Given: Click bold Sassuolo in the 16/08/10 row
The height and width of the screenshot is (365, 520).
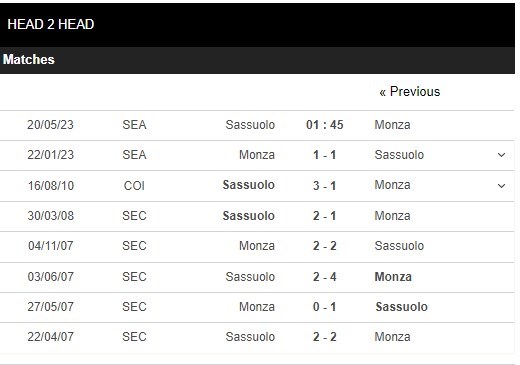Looking at the screenshot, I should 249,185.
